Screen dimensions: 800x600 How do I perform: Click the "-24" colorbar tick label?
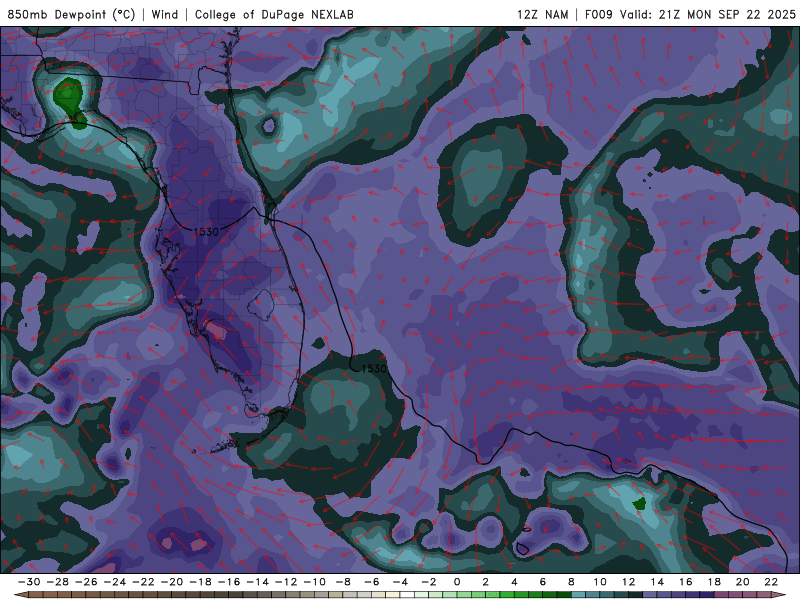pyautogui.click(x=115, y=582)
